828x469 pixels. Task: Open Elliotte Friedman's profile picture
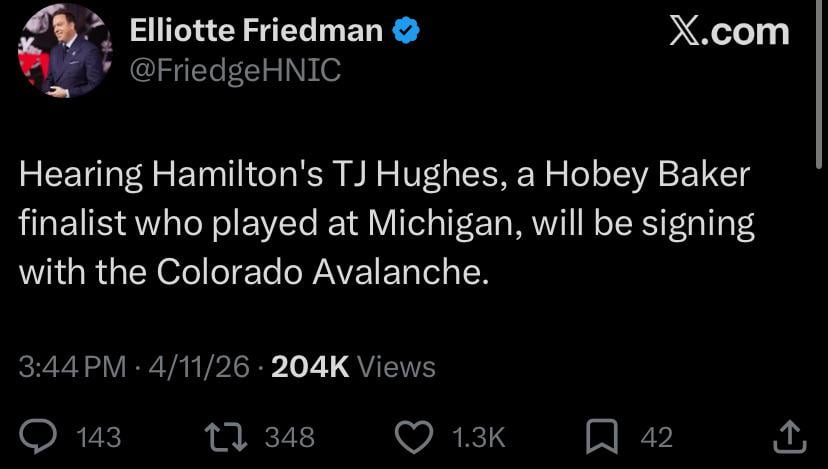pyautogui.click(x=62, y=51)
